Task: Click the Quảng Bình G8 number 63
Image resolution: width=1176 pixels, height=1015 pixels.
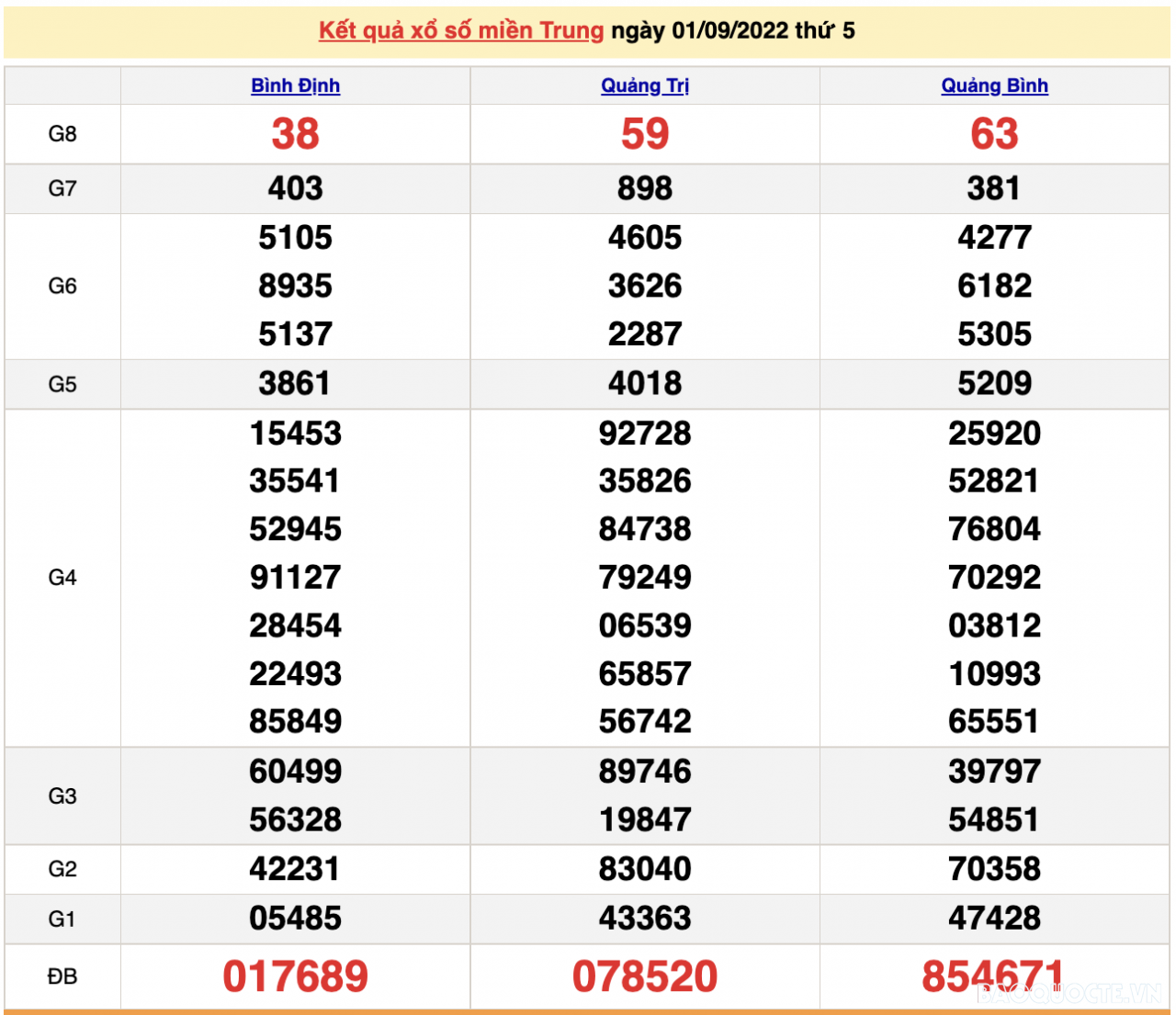Action: pyautogui.click(x=995, y=134)
